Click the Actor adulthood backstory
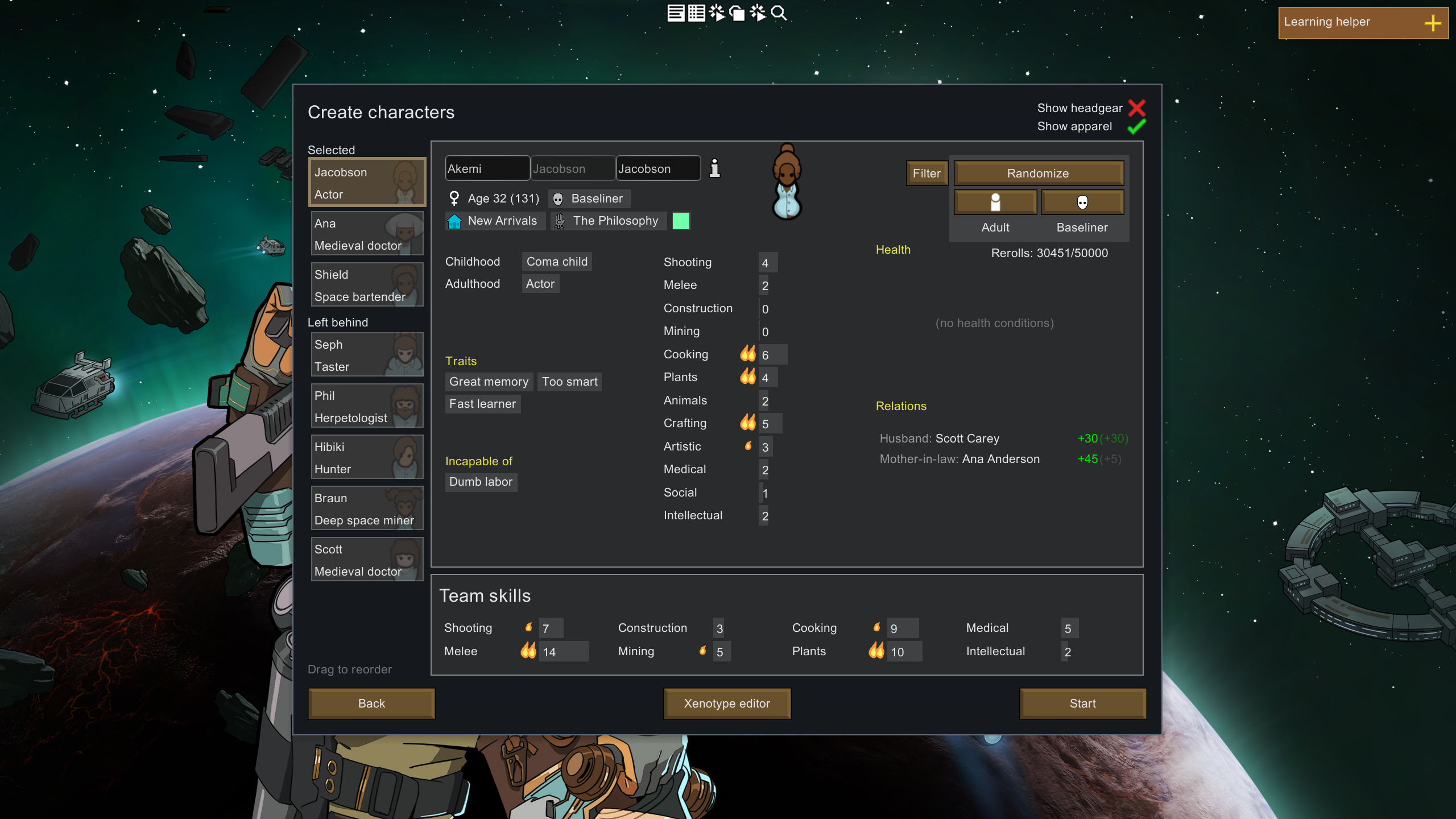 tap(540, 284)
